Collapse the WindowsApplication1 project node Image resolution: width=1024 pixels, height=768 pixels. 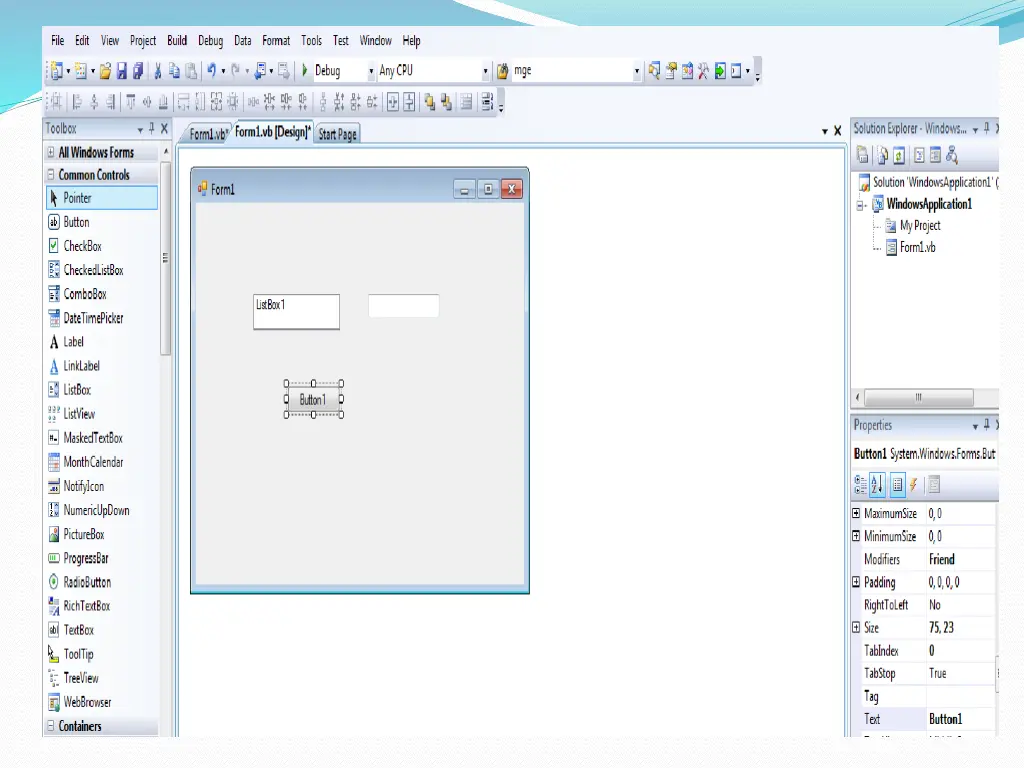pyautogui.click(x=861, y=205)
